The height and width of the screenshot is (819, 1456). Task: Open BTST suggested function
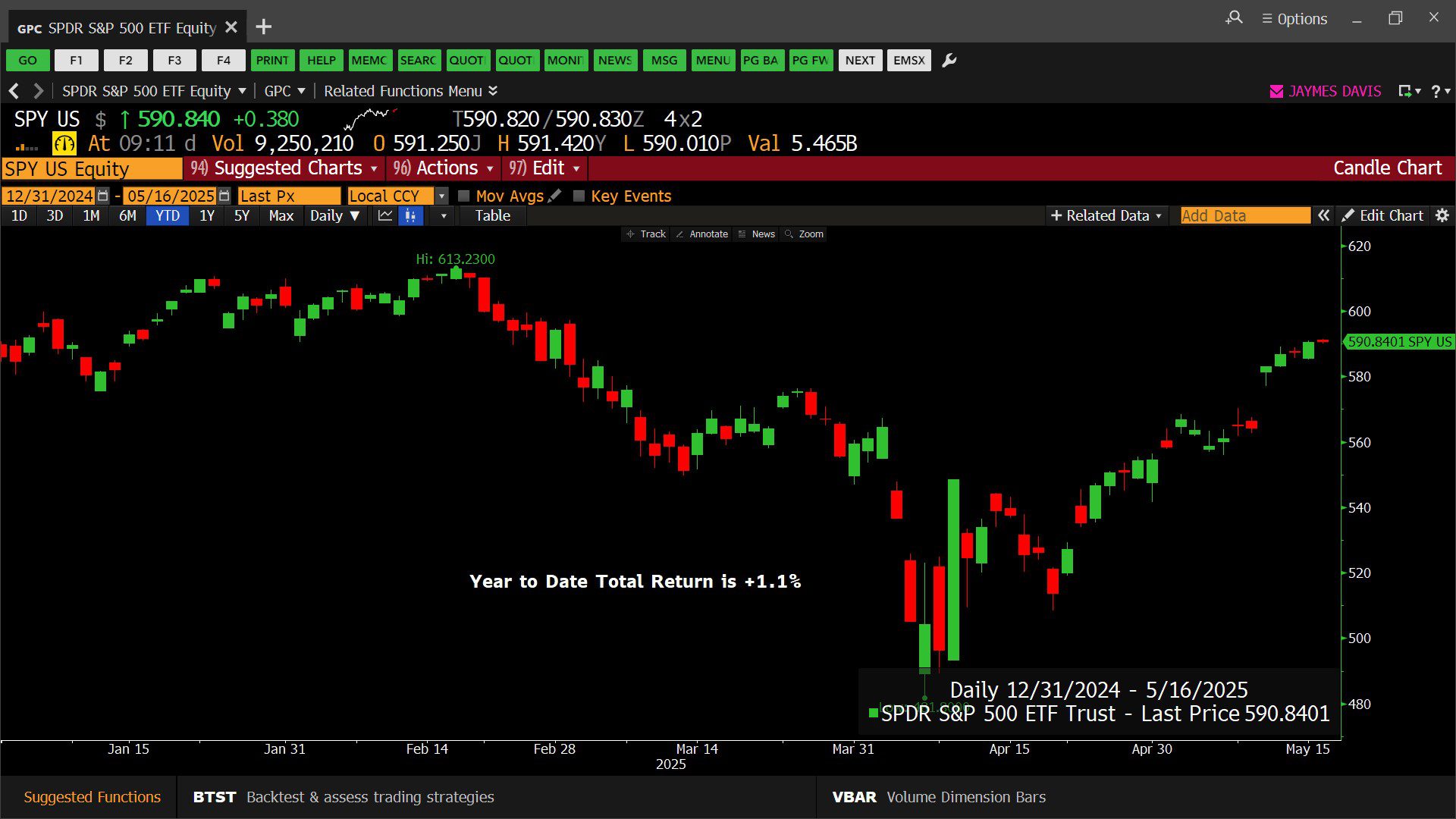344,797
